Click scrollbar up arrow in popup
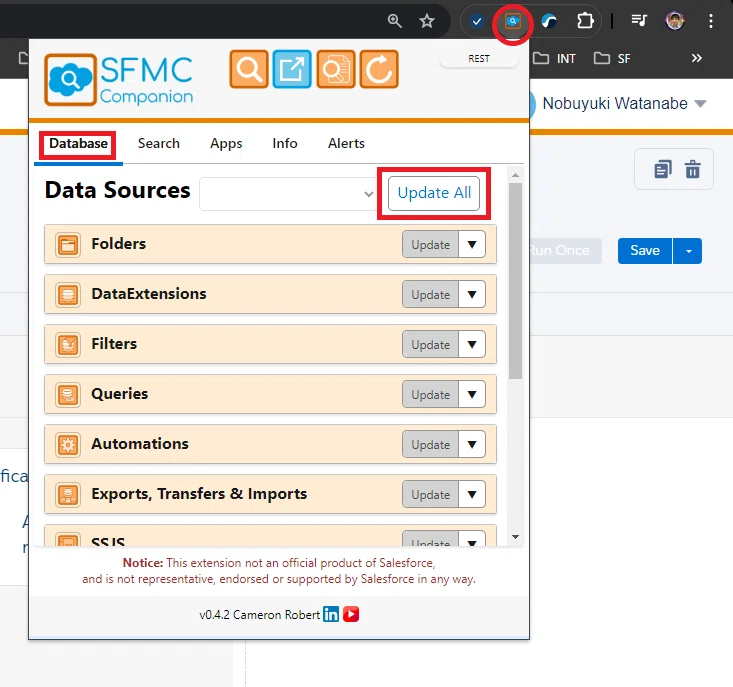 (x=515, y=175)
